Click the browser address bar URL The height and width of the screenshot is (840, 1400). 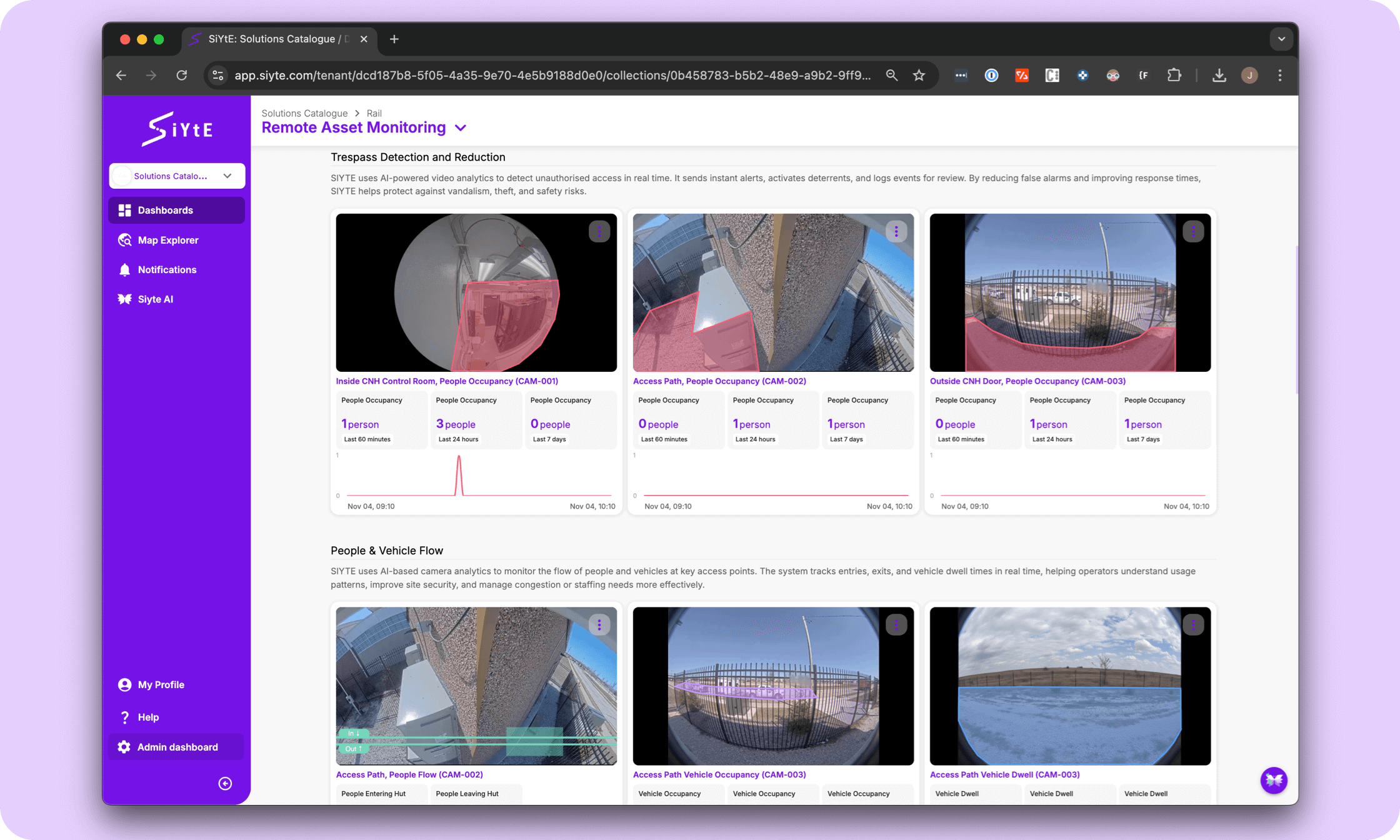pos(552,76)
